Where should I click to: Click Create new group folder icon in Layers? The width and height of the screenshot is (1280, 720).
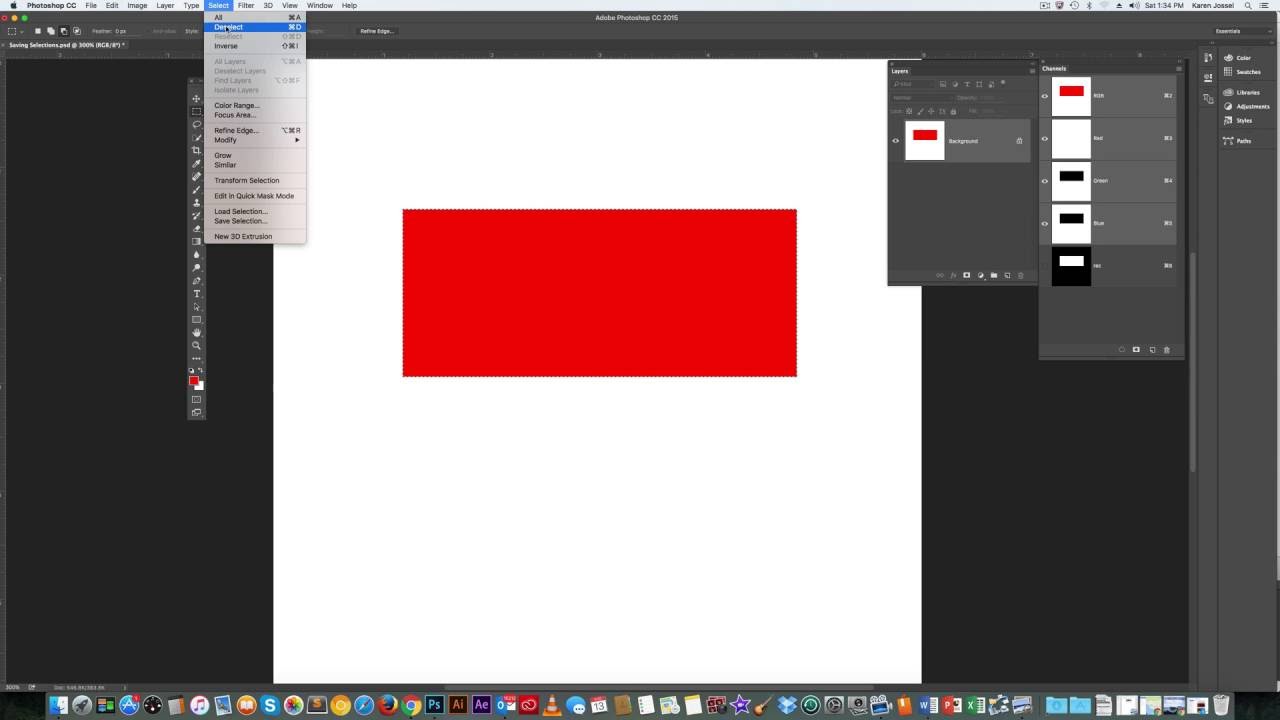click(x=994, y=275)
